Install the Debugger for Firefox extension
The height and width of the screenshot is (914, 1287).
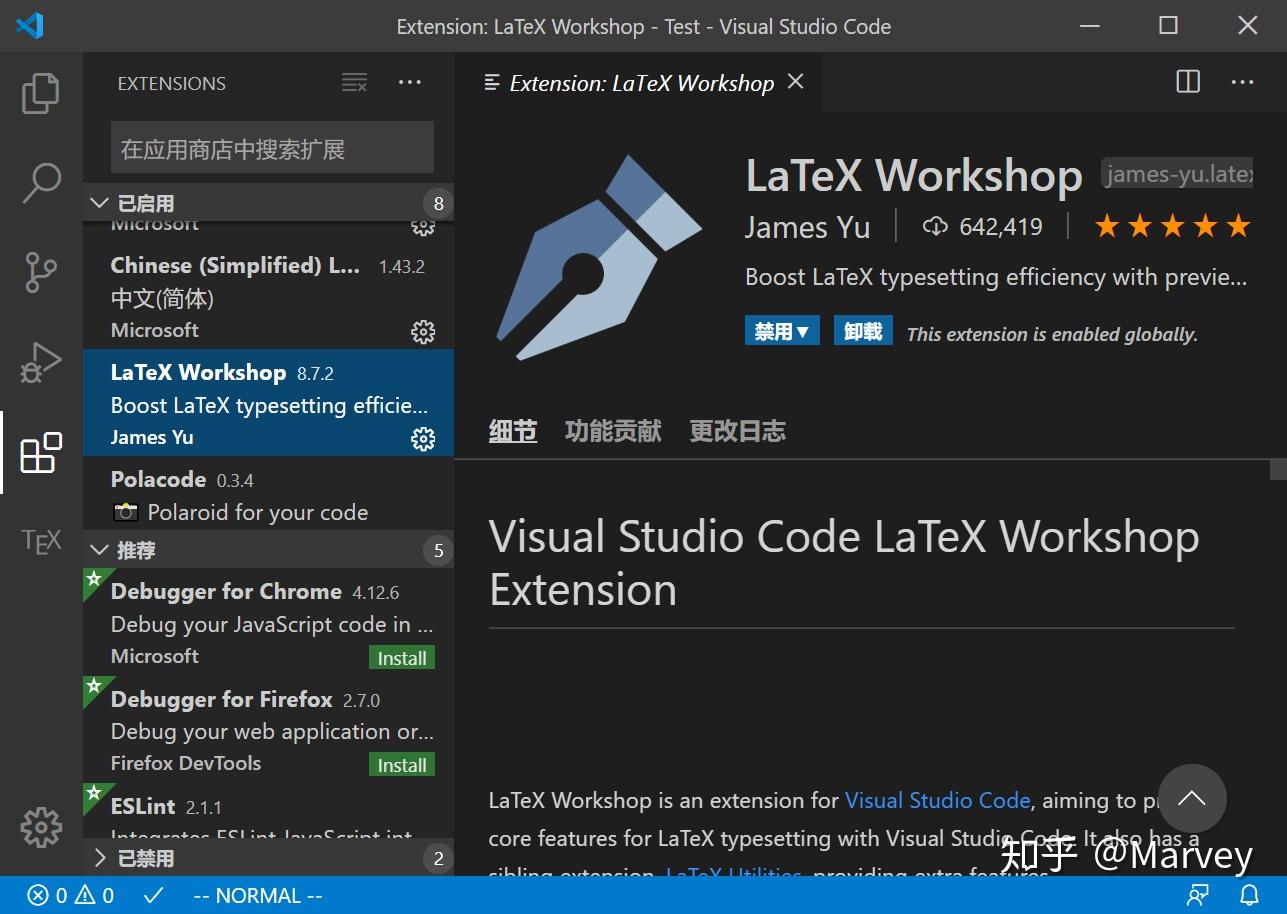click(401, 764)
